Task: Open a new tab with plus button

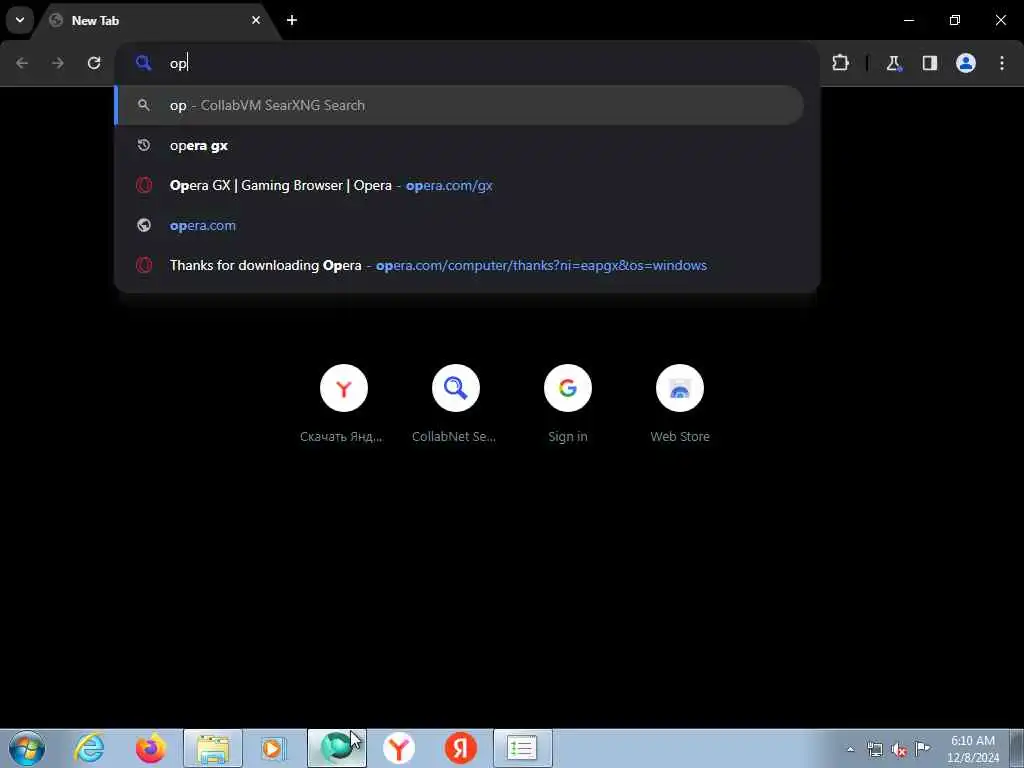Action: 292,20
